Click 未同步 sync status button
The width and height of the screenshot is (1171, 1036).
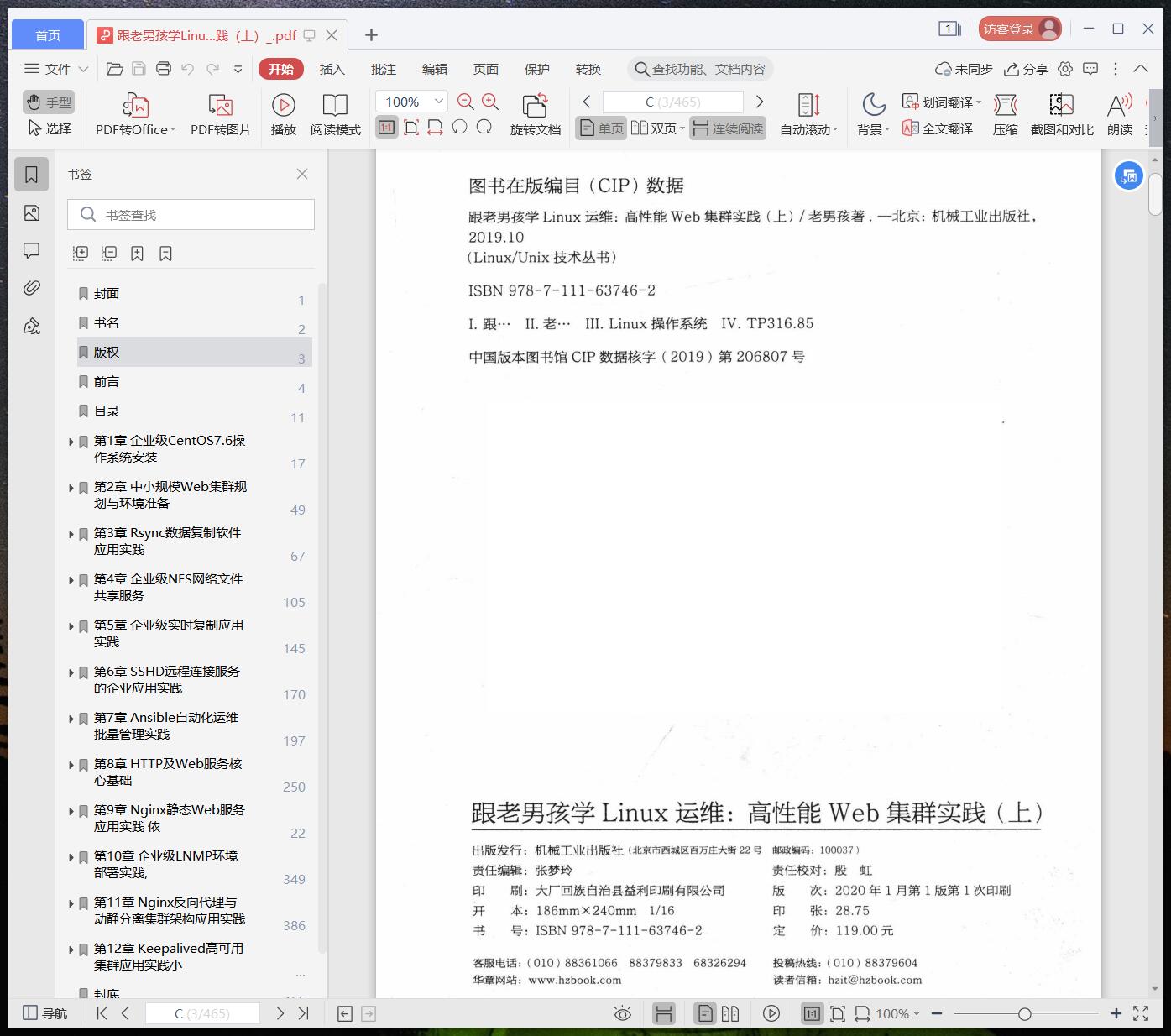(964, 69)
